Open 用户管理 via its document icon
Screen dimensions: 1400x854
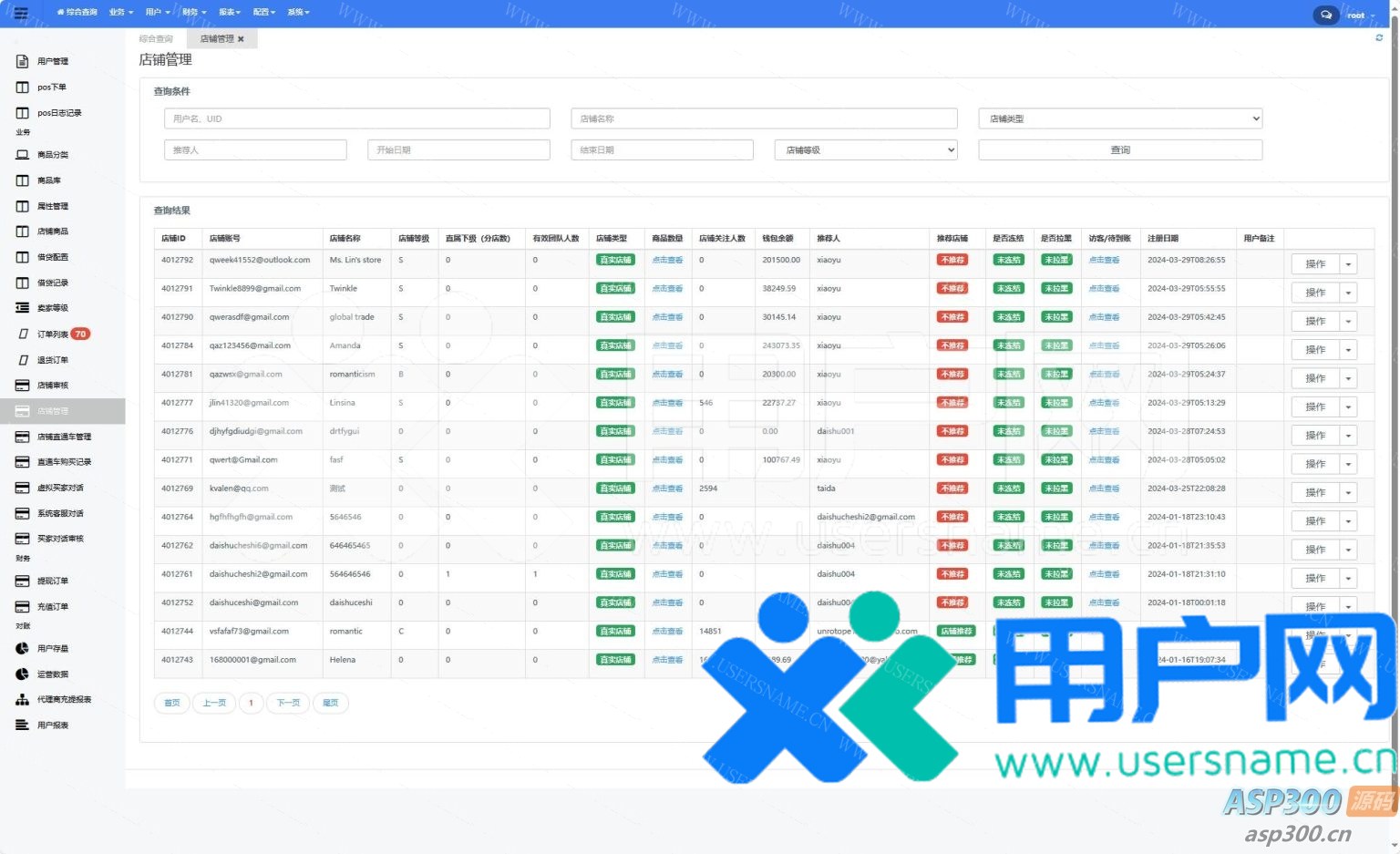pos(23,61)
